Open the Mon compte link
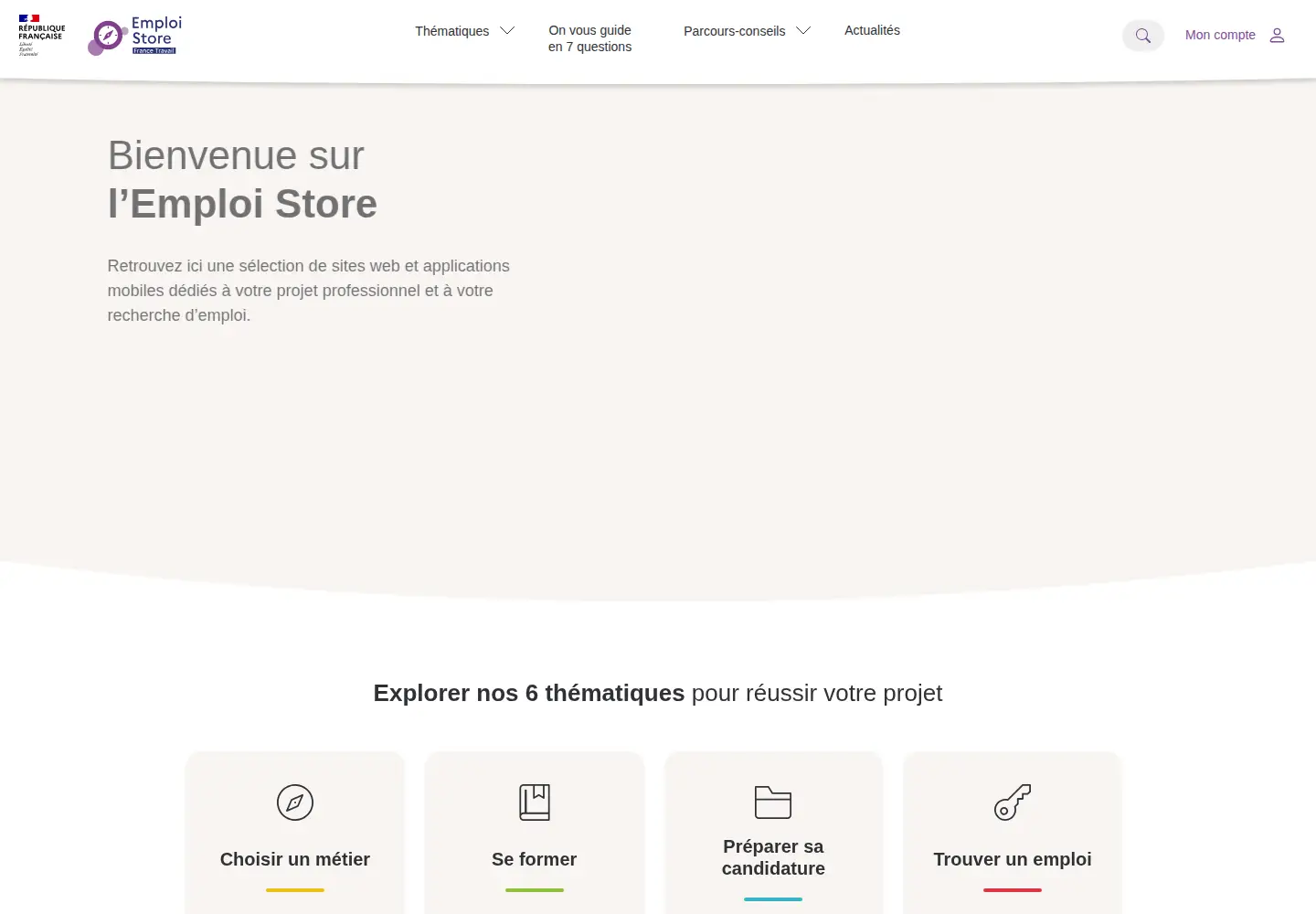Viewport: 1316px width, 914px height. pos(1220,35)
